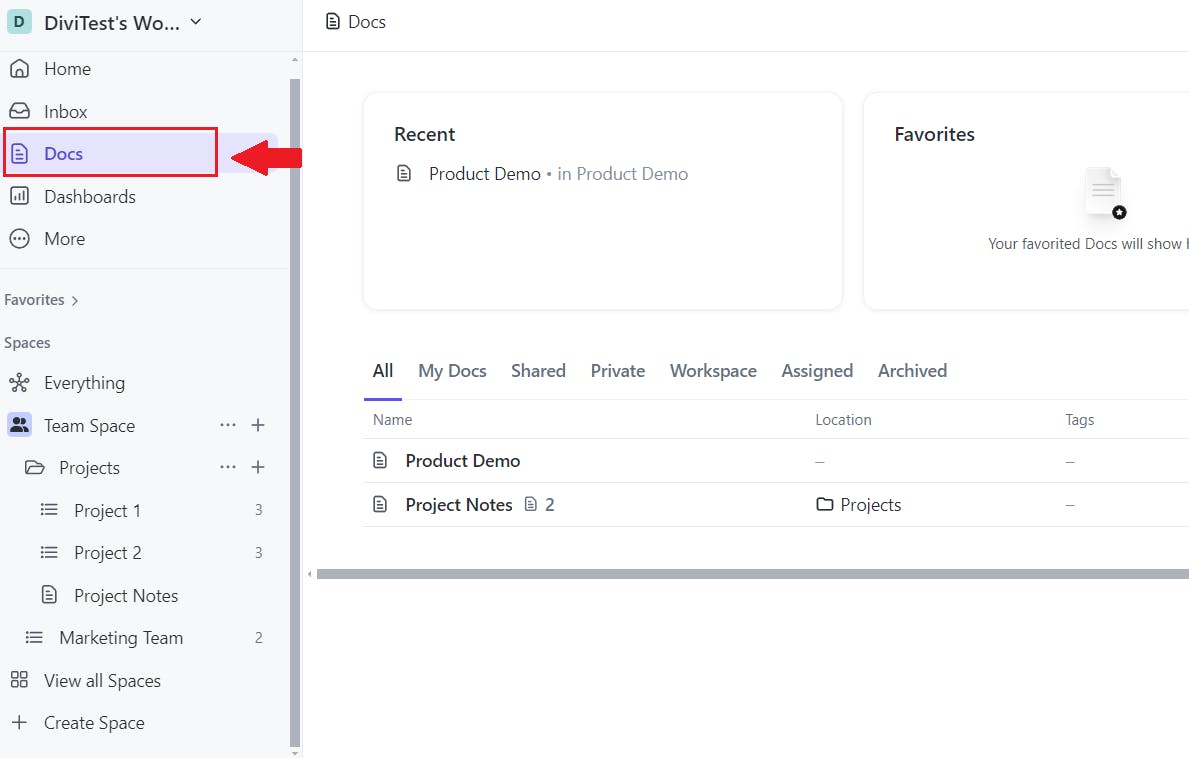Click the More sidebar icon
Screen dimensions: 1189x758
[x=20, y=238]
